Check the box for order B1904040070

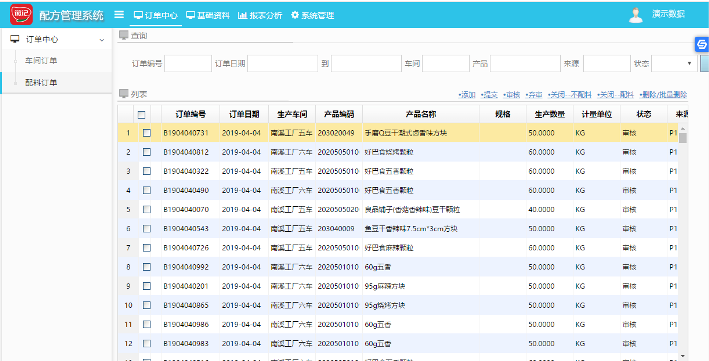tap(147, 209)
